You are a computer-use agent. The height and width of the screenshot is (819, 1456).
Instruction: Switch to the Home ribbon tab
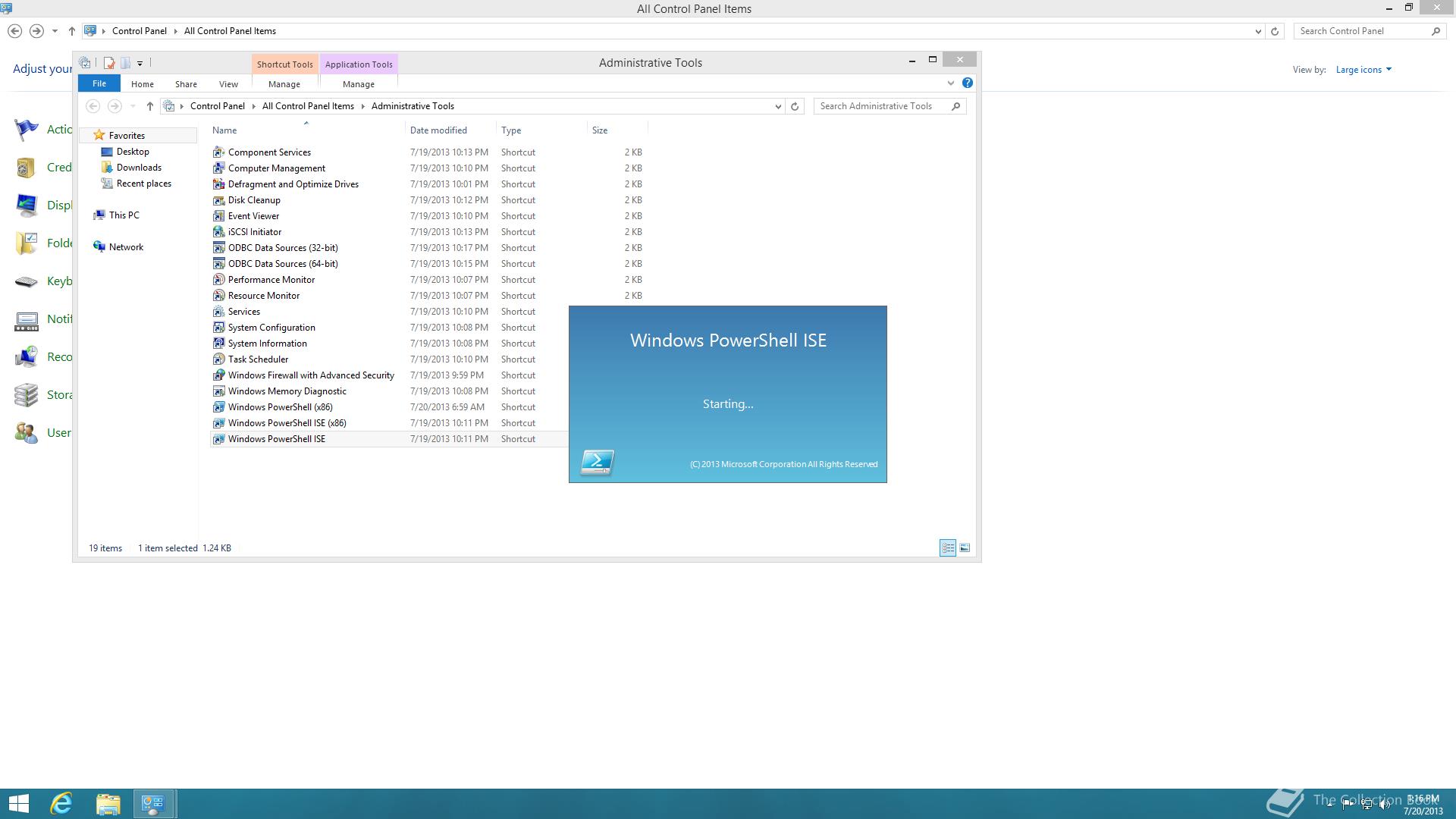tap(142, 84)
